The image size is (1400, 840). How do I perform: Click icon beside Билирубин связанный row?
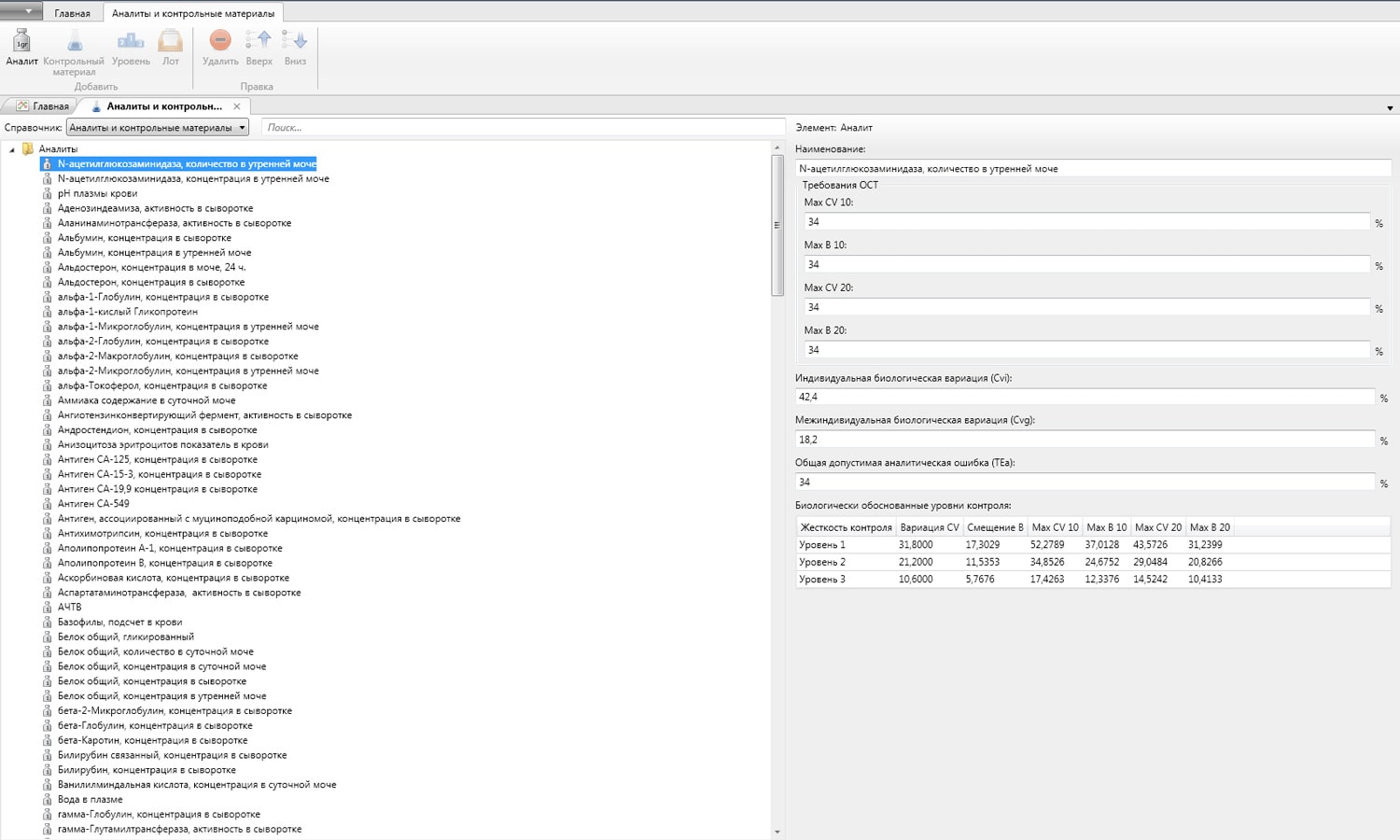pyautogui.click(x=47, y=755)
